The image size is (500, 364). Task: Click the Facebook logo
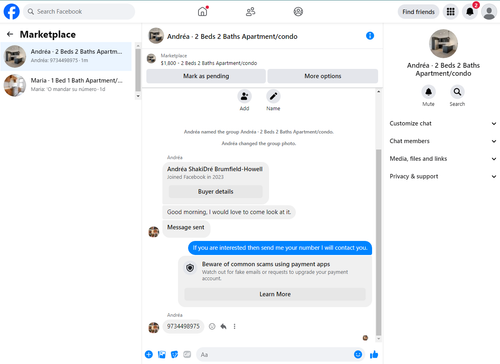[x=12, y=12]
